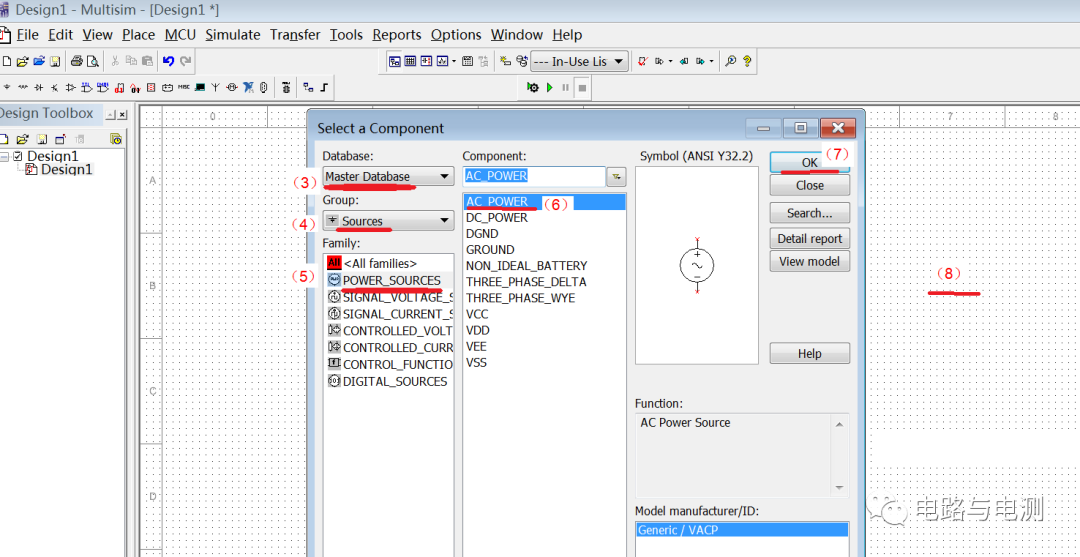Place a Transistor component
The image size is (1080, 557).
pyautogui.click(x=54, y=87)
